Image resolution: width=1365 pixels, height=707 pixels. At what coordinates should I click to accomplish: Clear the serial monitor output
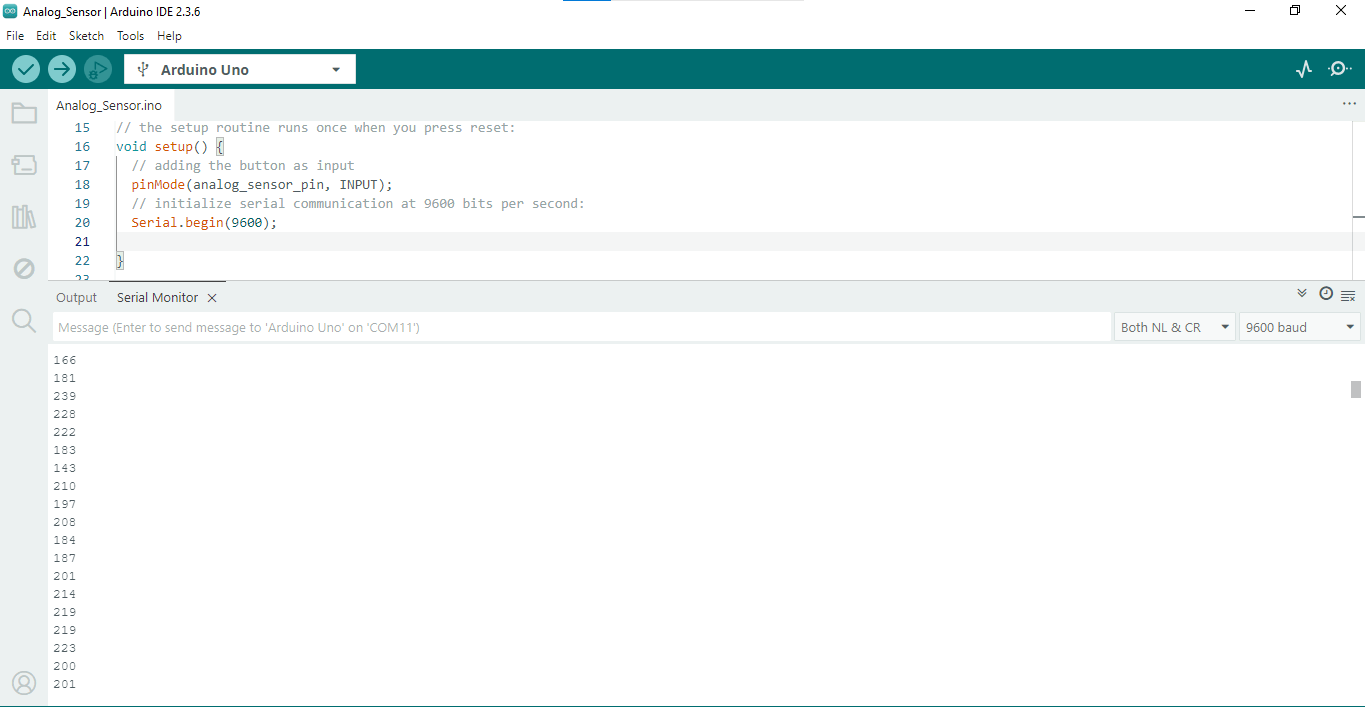pyautogui.click(x=1348, y=295)
